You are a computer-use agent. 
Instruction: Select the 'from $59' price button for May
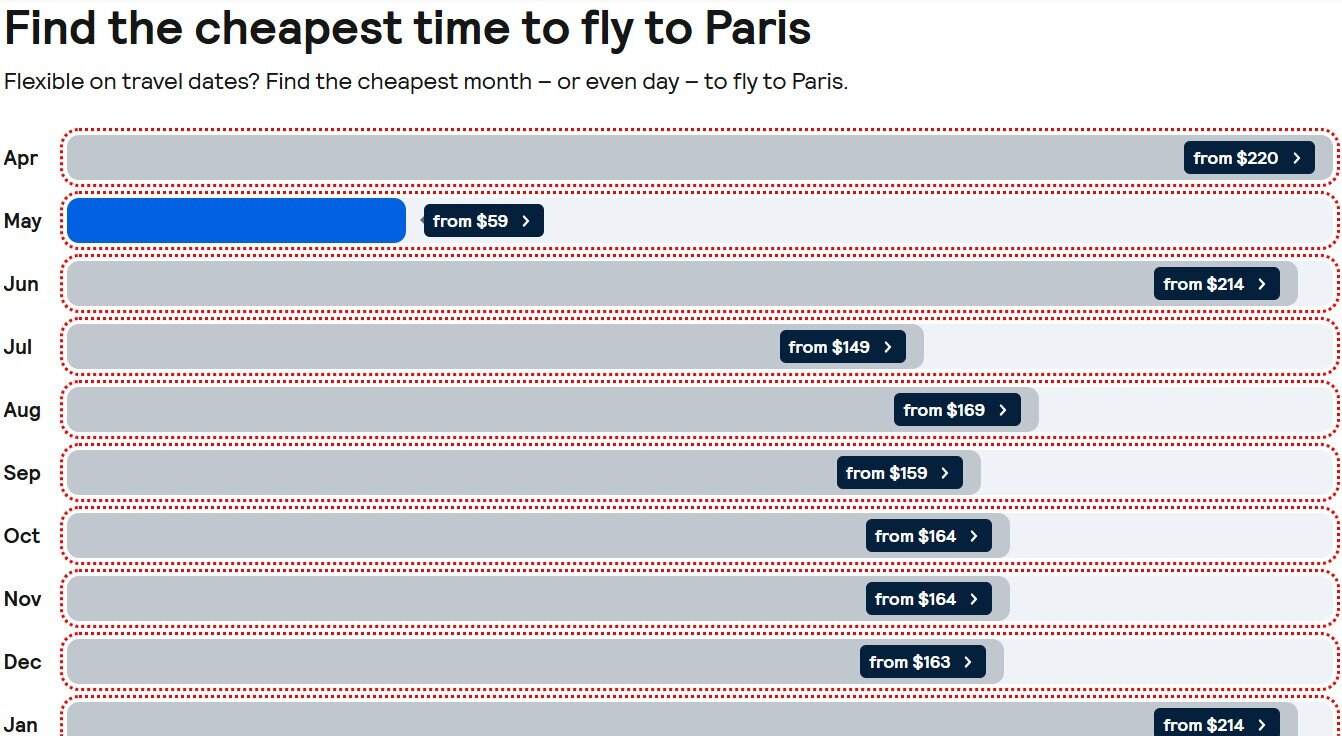coord(483,220)
